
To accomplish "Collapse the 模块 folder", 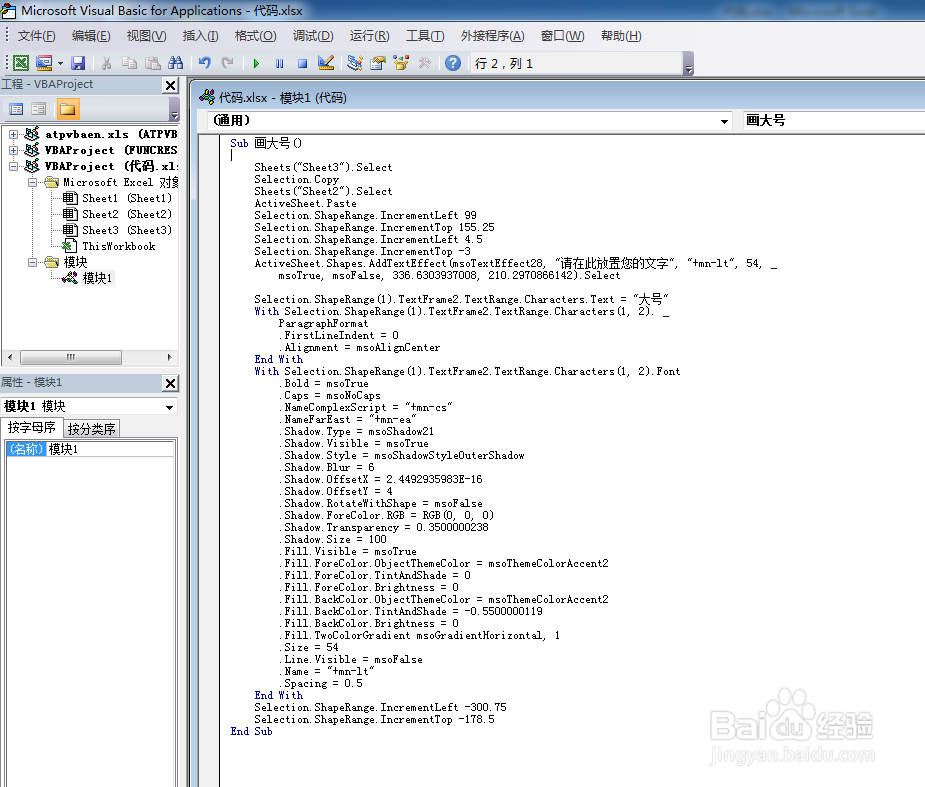I will pos(32,262).
